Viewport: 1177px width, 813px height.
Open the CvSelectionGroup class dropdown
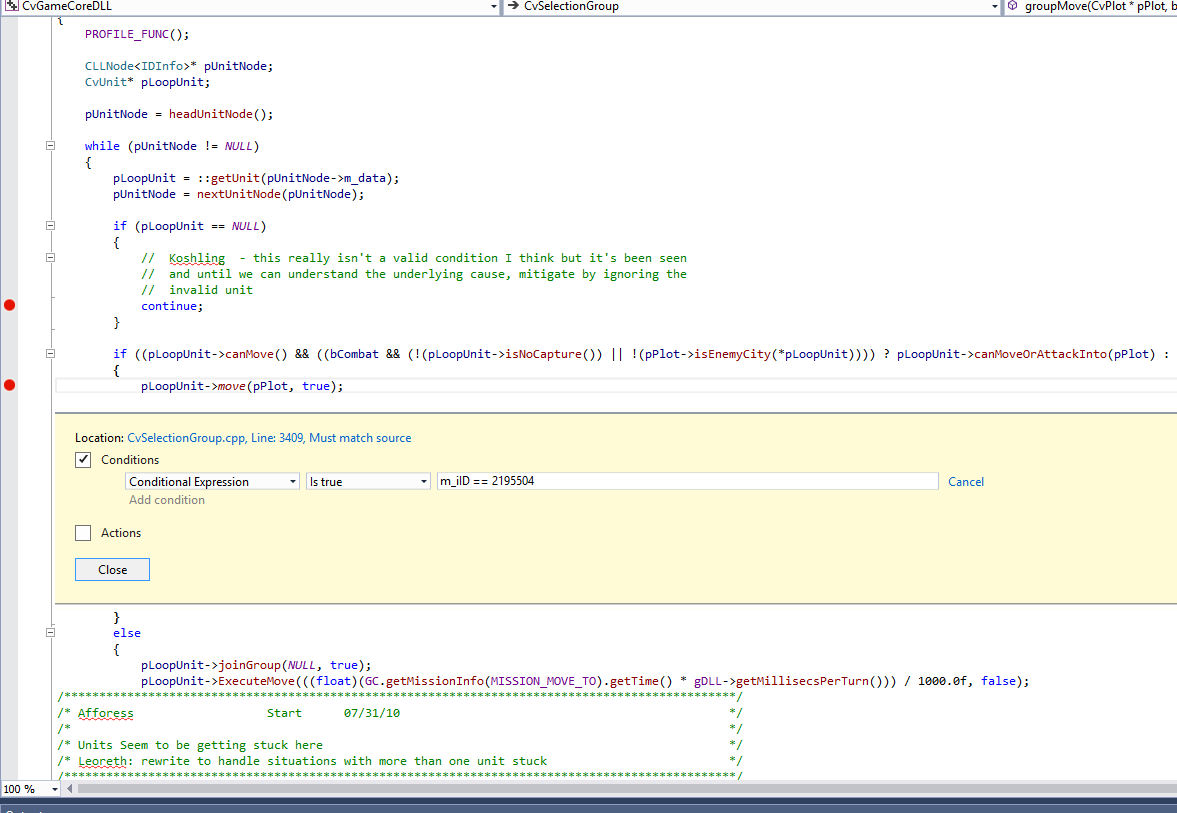point(995,6)
